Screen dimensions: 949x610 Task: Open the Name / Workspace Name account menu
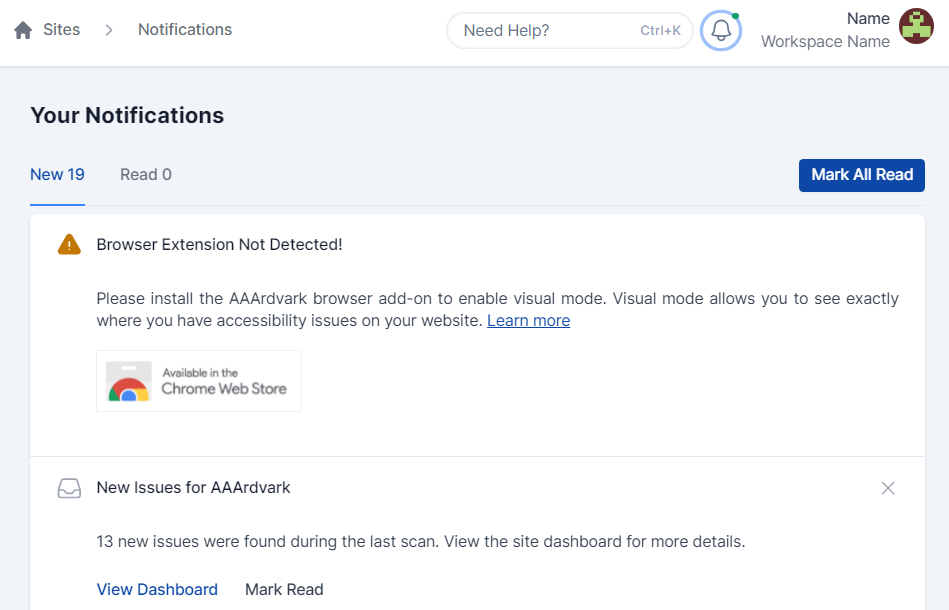point(825,30)
